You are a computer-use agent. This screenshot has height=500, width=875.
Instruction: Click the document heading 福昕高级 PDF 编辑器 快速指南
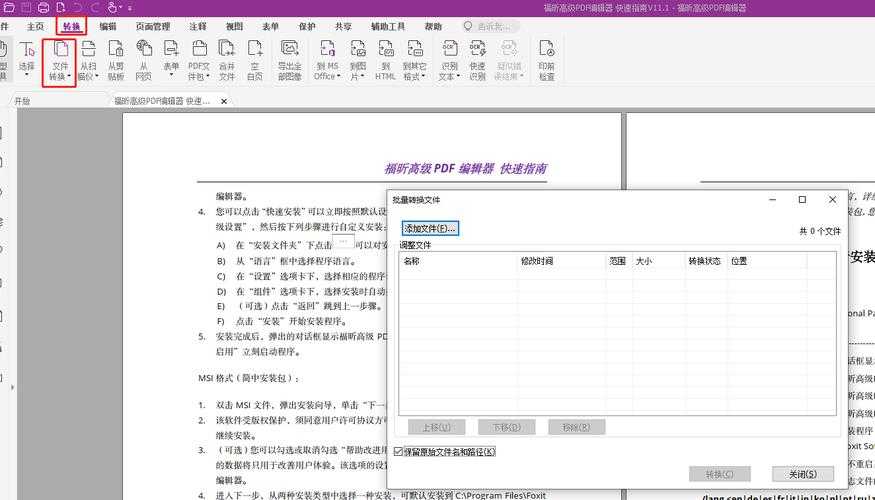point(465,169)
